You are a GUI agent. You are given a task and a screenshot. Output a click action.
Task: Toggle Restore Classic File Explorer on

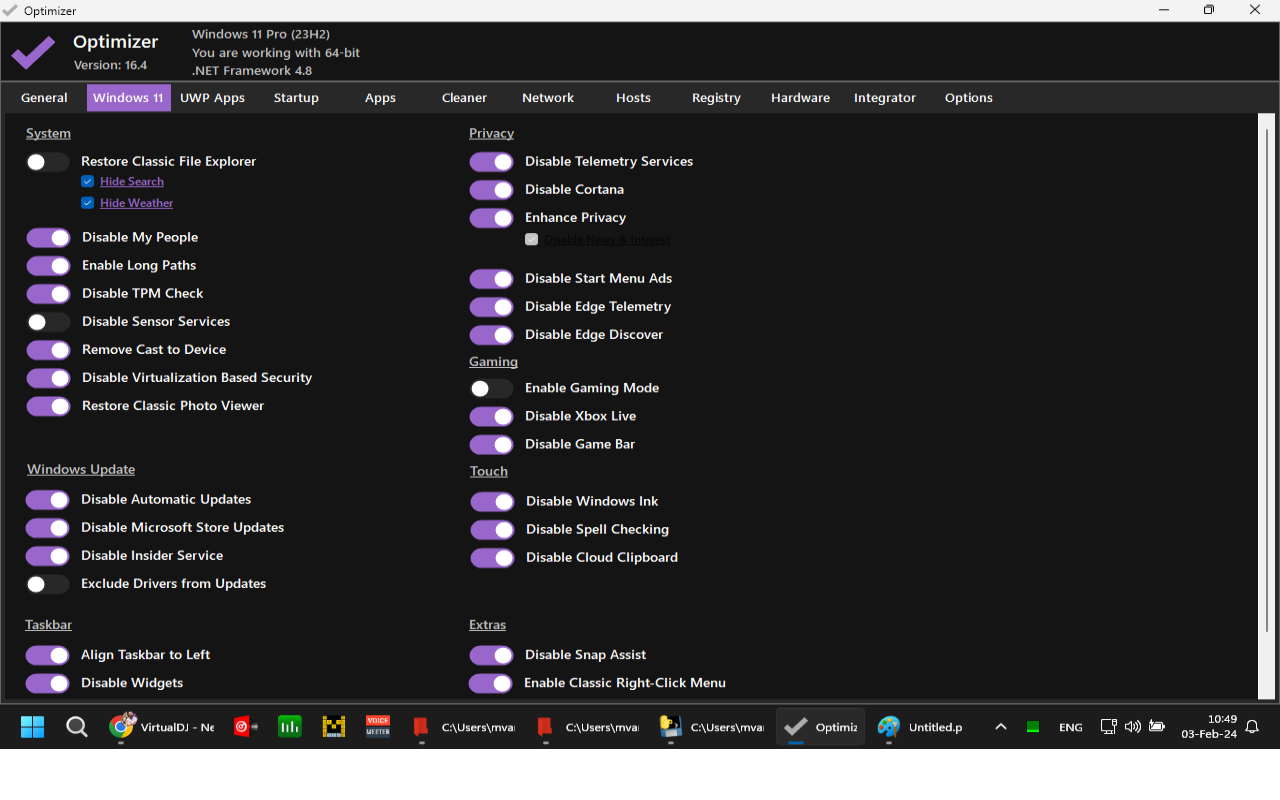pyautogui.click(x=47, y=162)
